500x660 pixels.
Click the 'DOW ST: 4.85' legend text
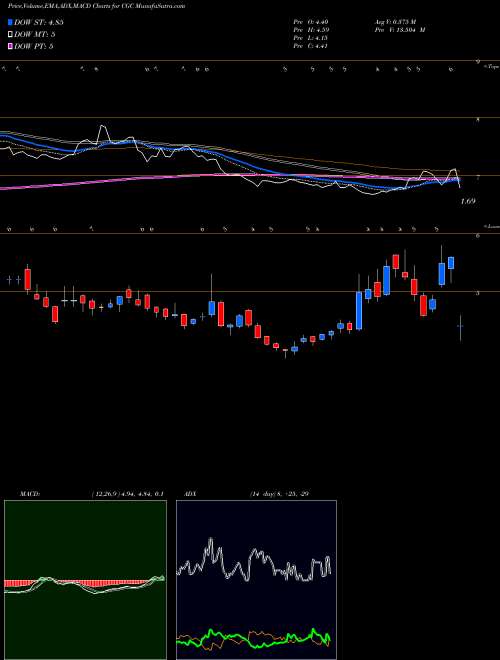coord(39,22)
